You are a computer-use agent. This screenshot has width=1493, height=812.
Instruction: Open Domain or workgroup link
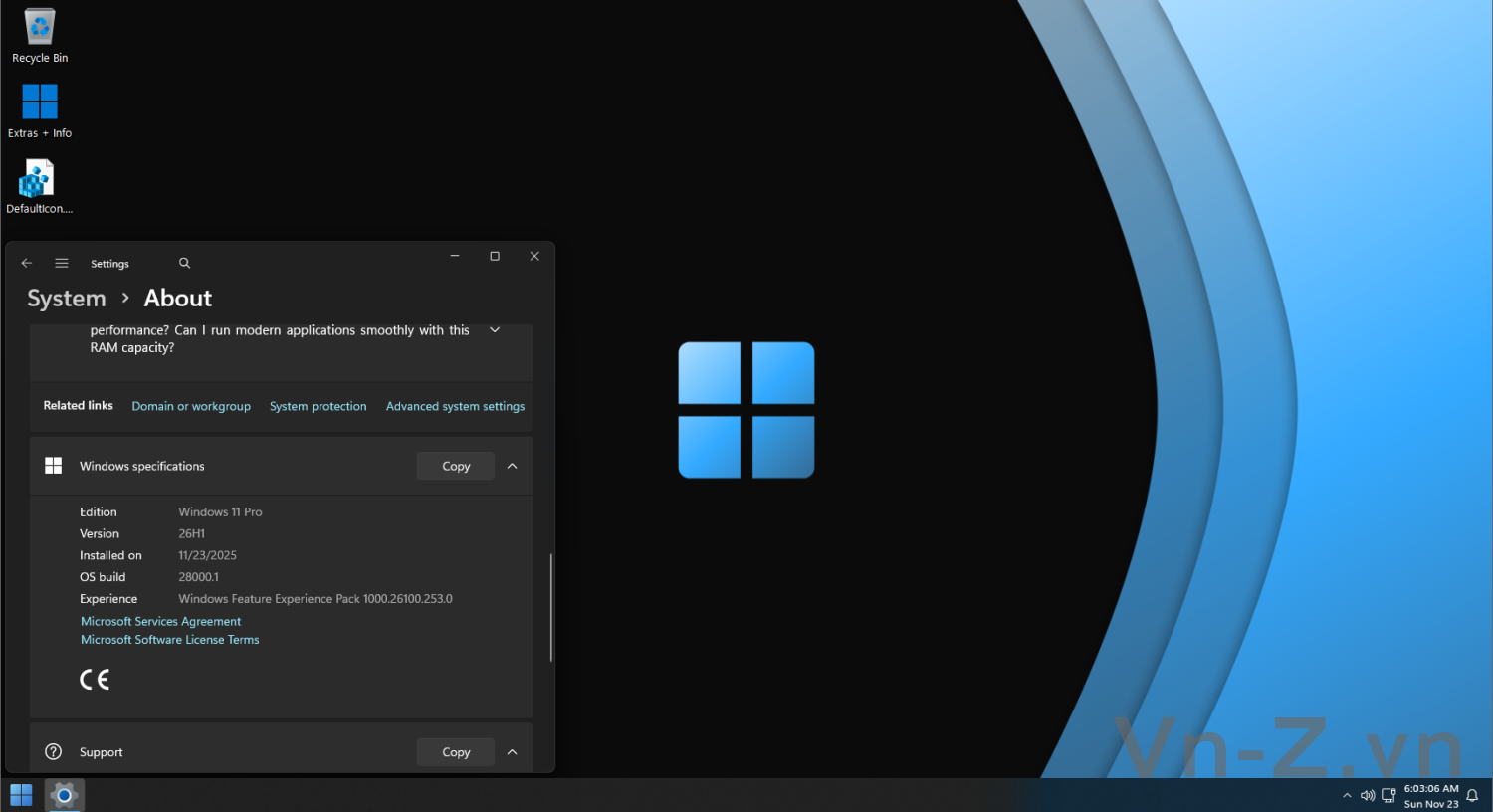click(191, 406)
